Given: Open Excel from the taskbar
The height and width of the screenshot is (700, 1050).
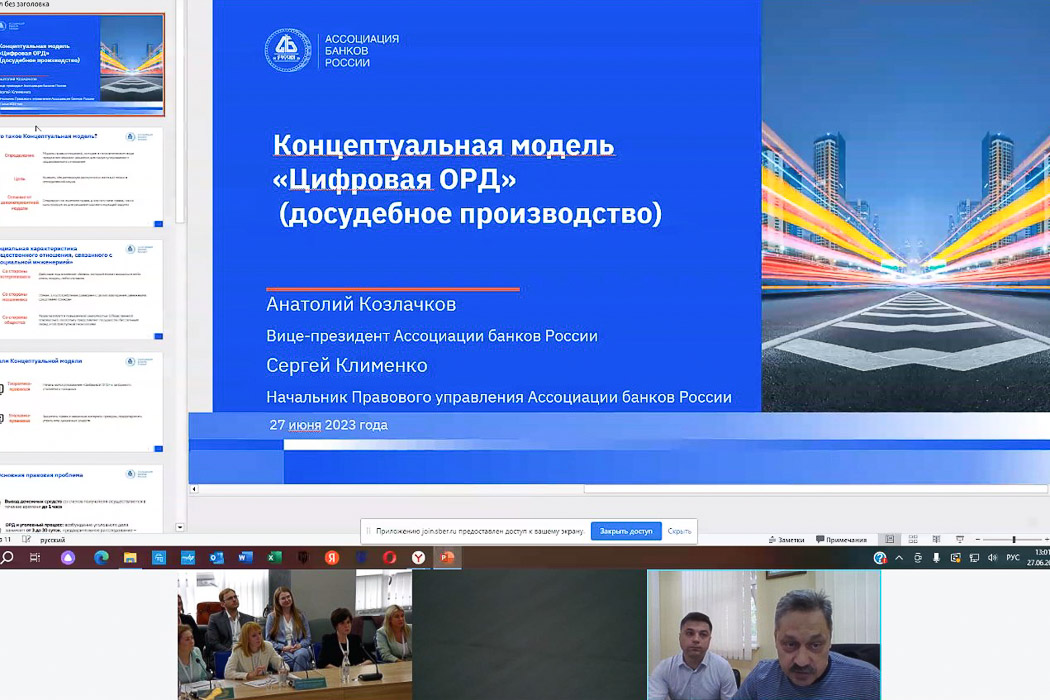Looking at the screenshot, I should pos(274,557).
